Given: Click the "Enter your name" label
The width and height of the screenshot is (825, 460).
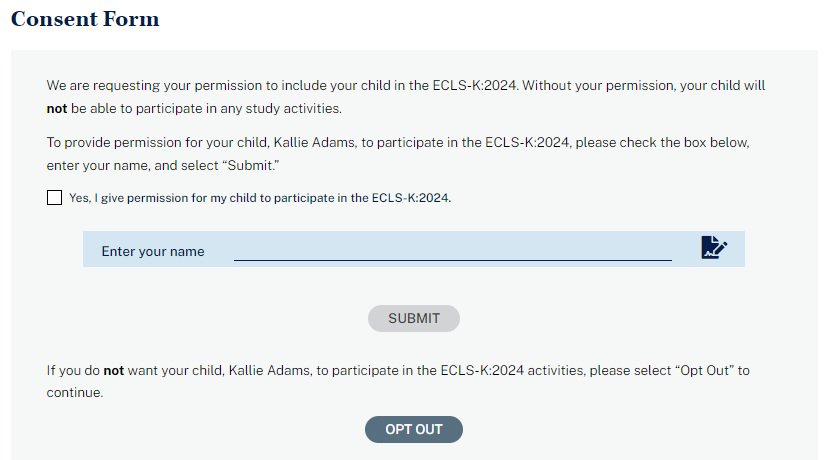Looking at the screenshot, I should coord(153,251).
